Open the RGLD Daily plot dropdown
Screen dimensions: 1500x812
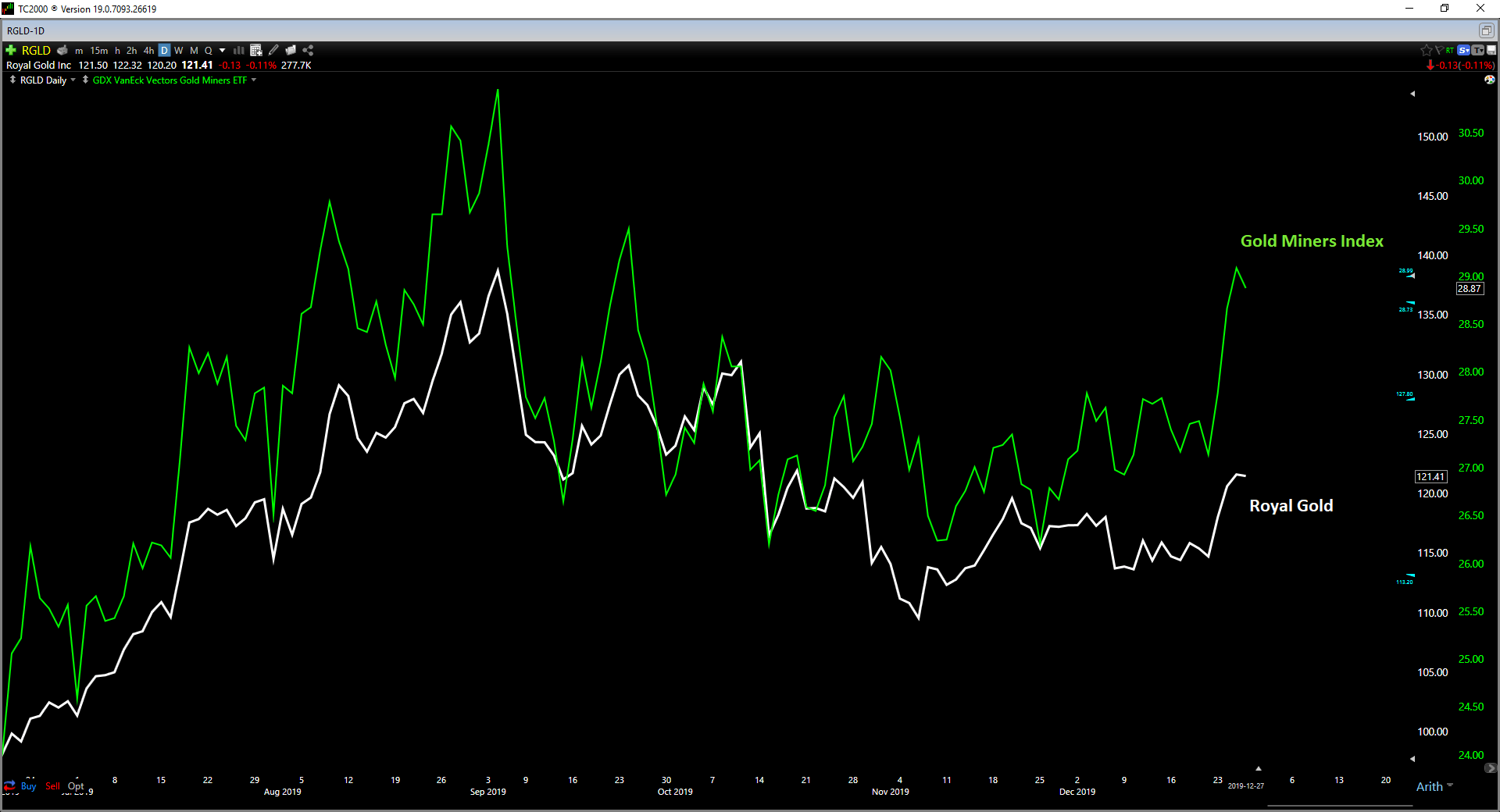(x=73, y=80)
